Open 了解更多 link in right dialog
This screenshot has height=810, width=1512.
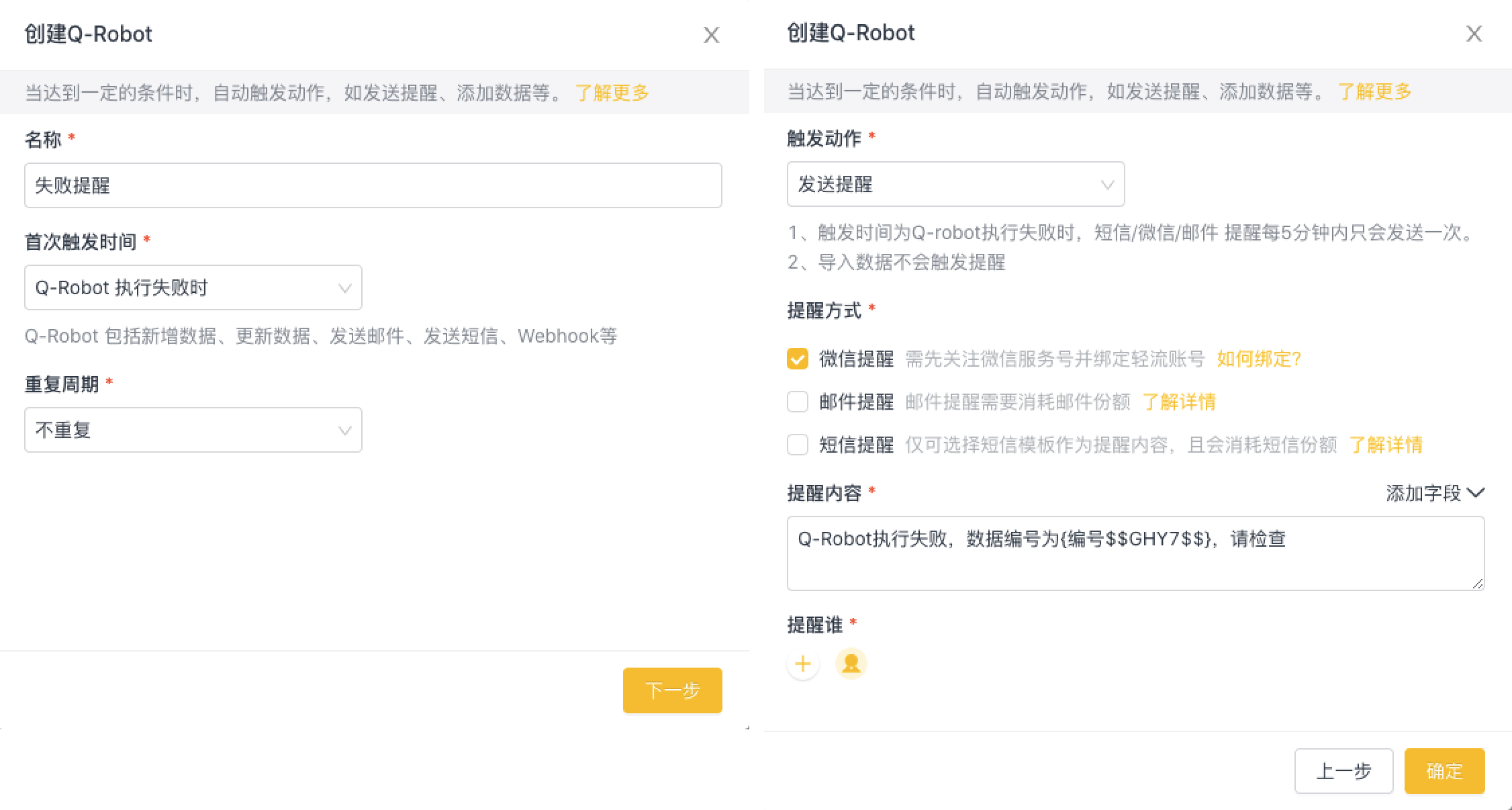[x=1375, y=91]
